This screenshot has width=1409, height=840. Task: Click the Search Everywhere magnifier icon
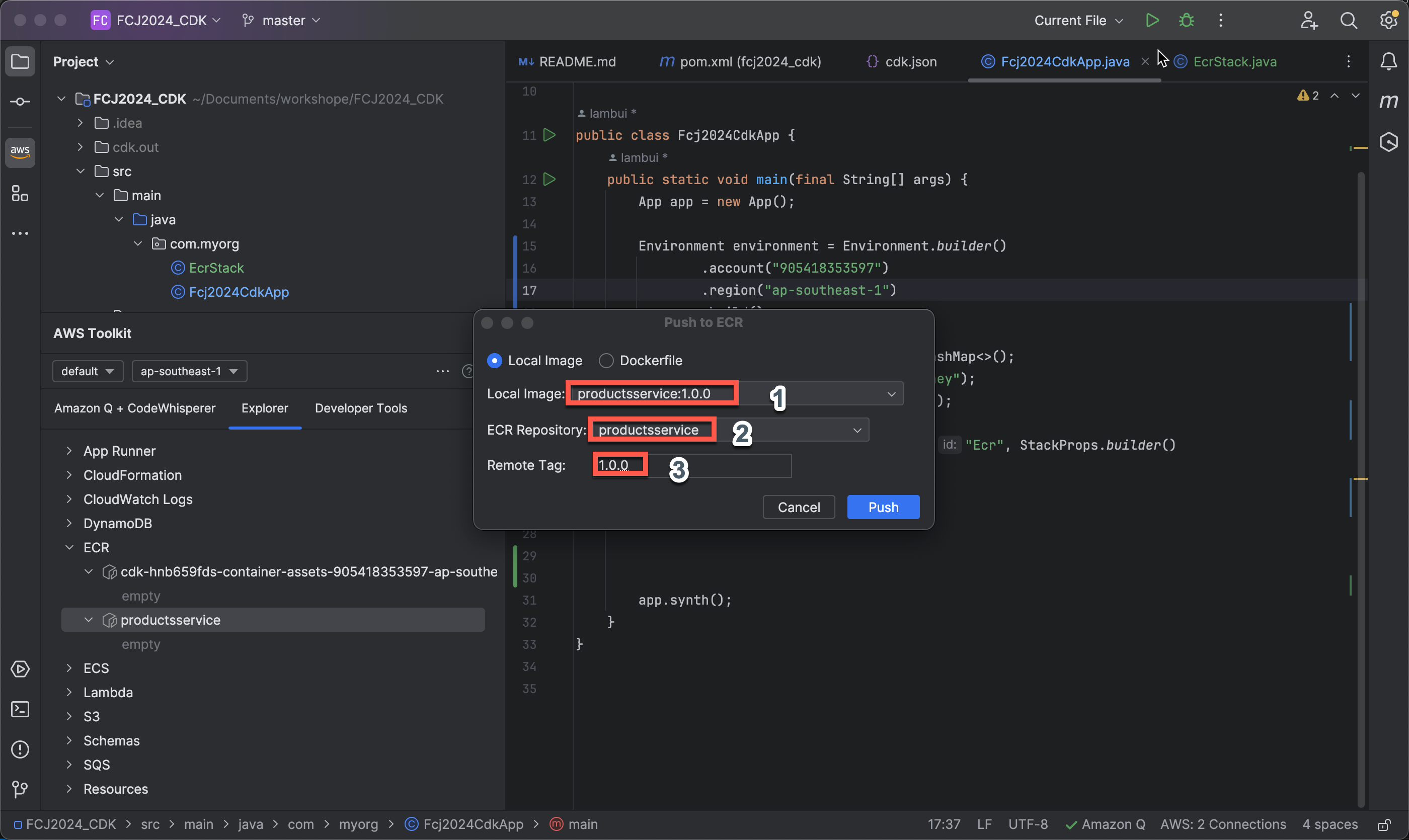(x=1349, y=21)
